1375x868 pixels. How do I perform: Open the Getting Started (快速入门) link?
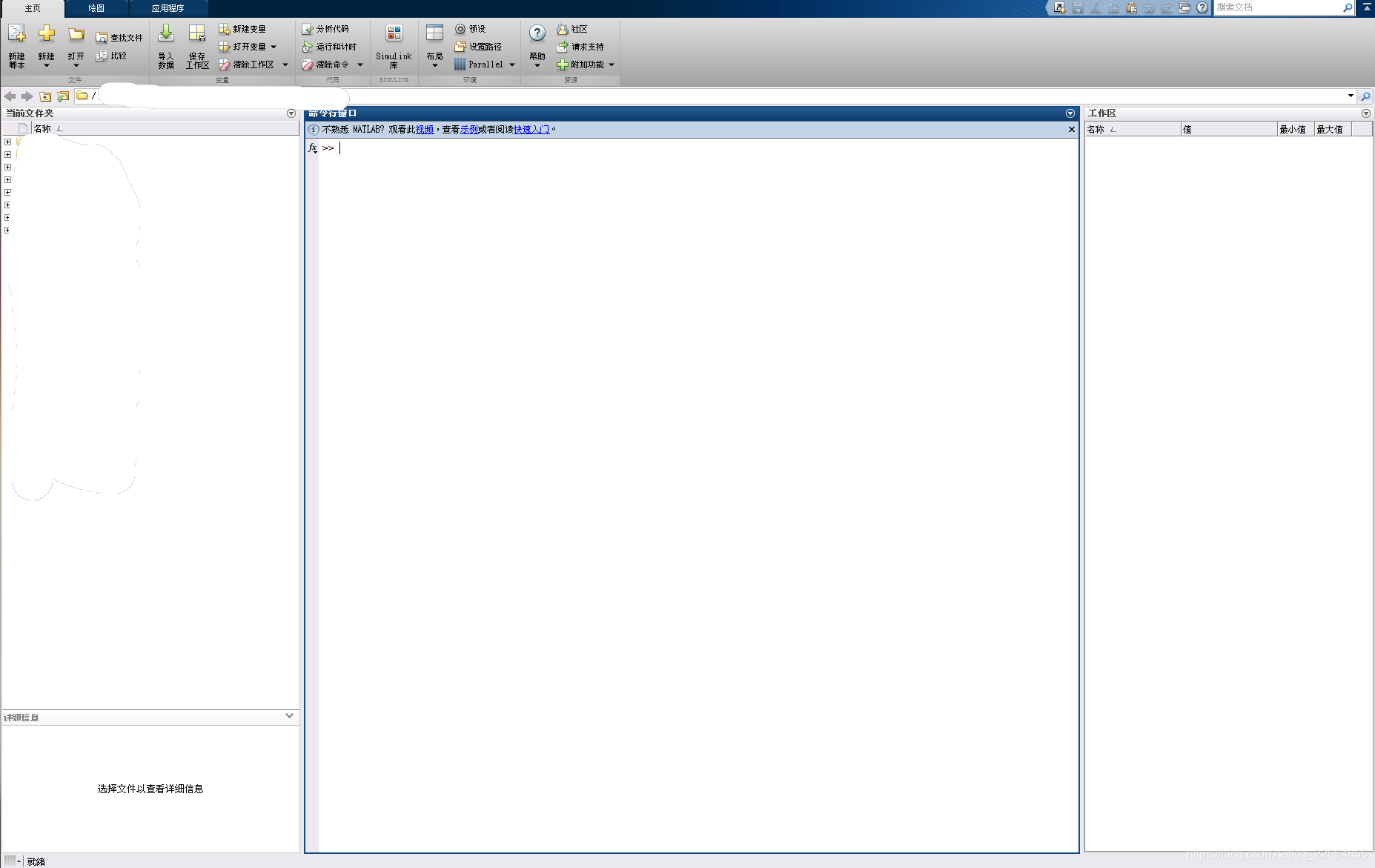pyautogui.click(x=531, y=130)
